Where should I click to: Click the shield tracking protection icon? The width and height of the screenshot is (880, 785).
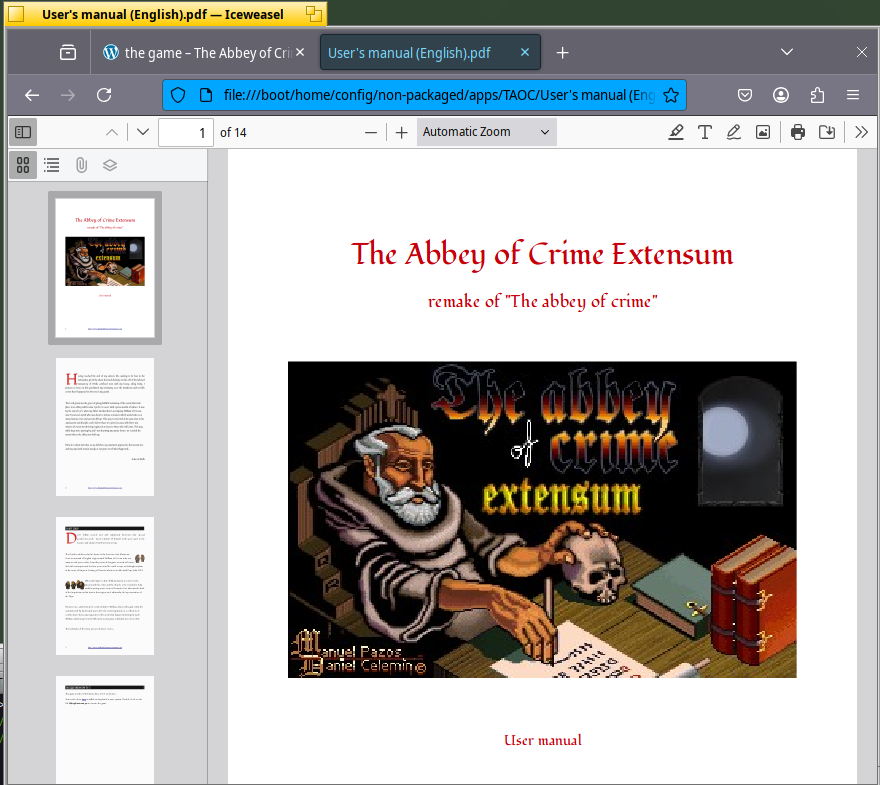tap(178, 95)
